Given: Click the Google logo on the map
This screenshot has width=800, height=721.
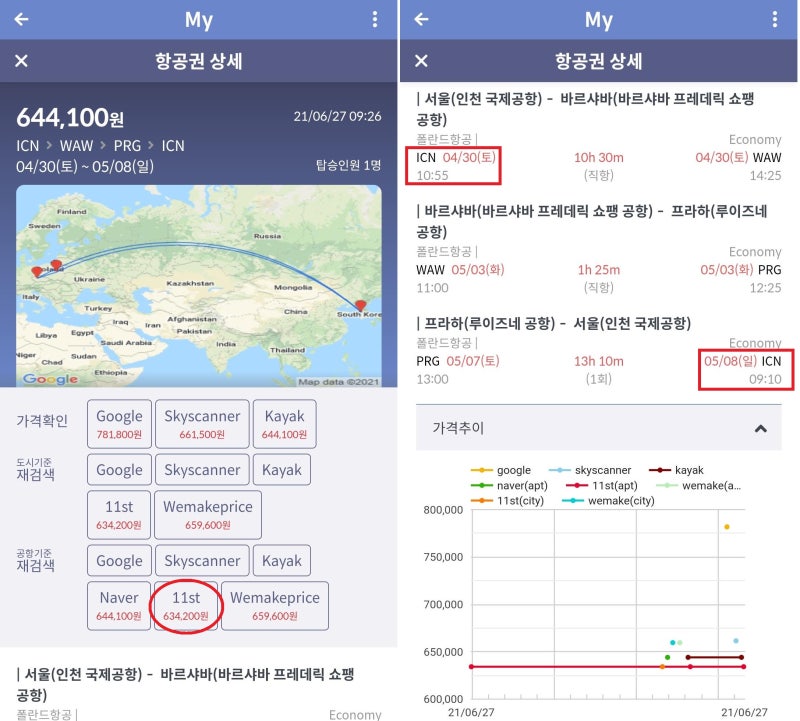Looking at the screenshot, I should 50,379.
